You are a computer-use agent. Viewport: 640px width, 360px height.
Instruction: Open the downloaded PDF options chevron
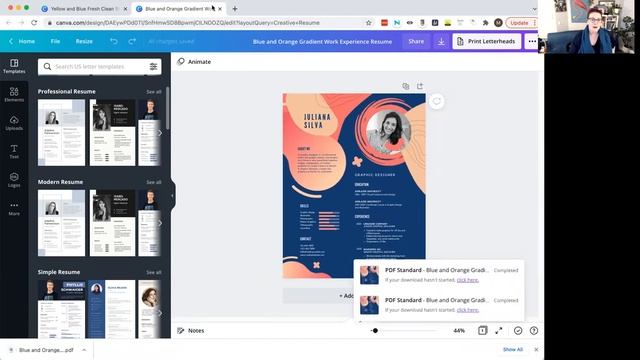pos(84,350)
